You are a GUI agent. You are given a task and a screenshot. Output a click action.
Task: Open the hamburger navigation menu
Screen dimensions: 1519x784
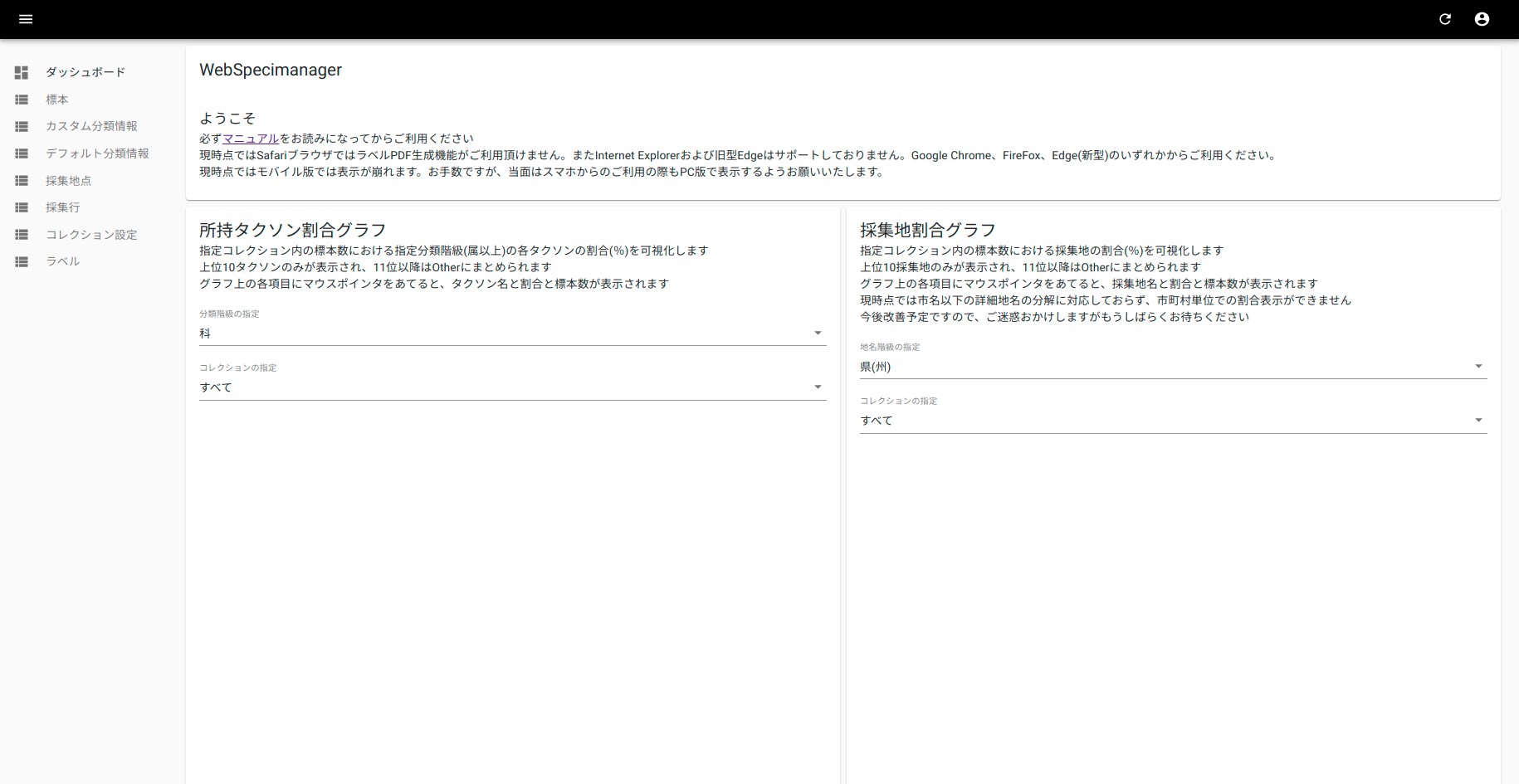26,19
